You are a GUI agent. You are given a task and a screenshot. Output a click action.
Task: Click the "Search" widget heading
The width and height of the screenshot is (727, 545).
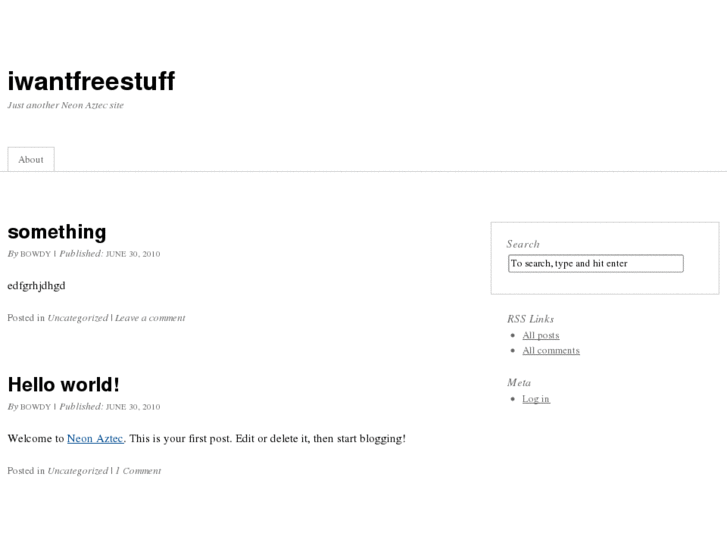coord(523,244)
